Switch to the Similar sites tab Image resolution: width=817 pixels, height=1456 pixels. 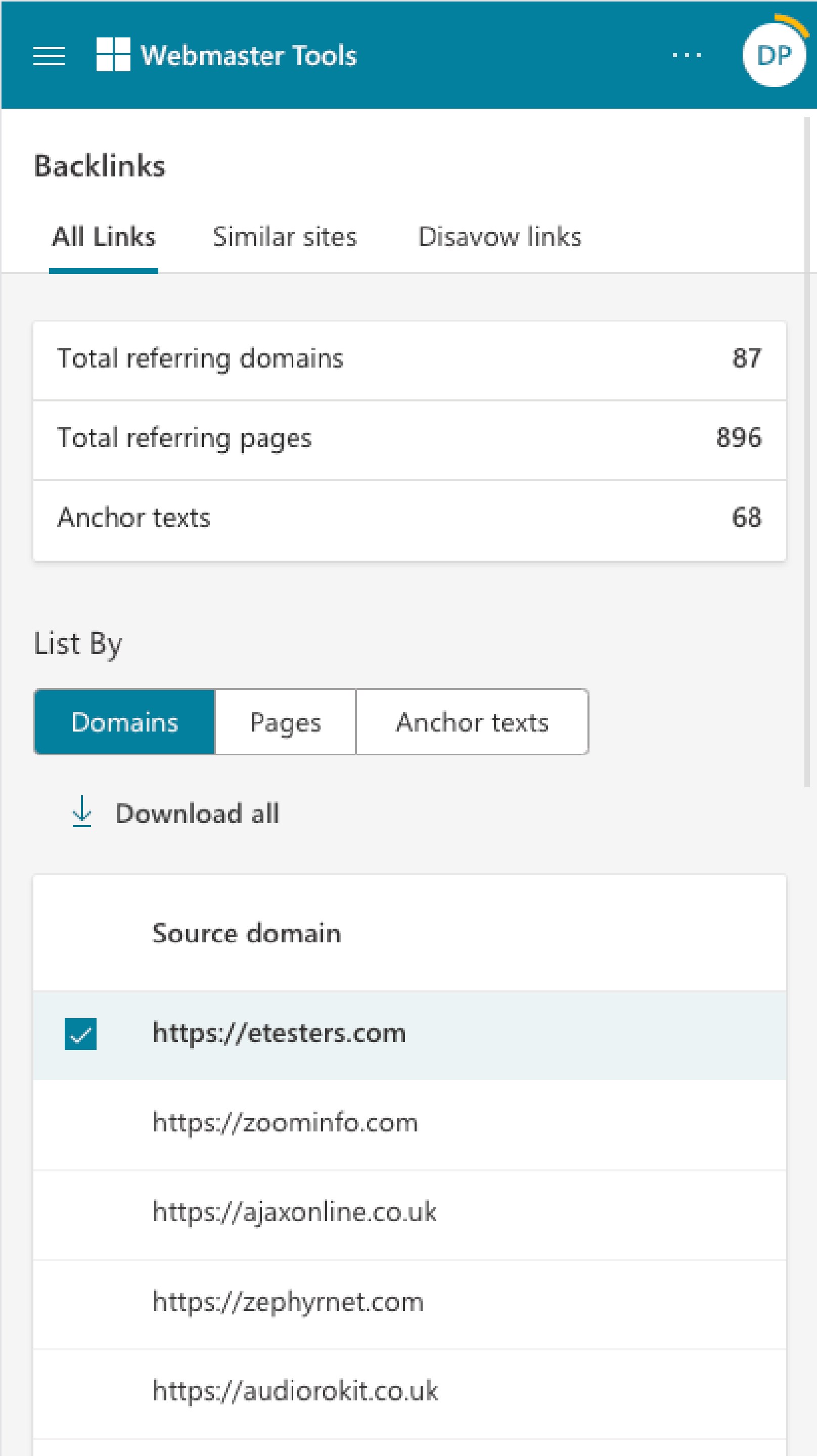click(x=285, y=237)
